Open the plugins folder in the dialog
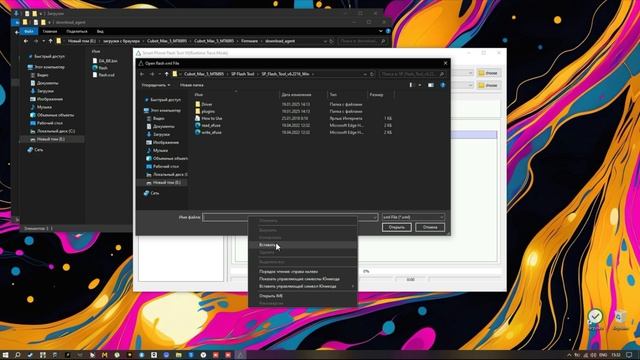 [205, 111]
